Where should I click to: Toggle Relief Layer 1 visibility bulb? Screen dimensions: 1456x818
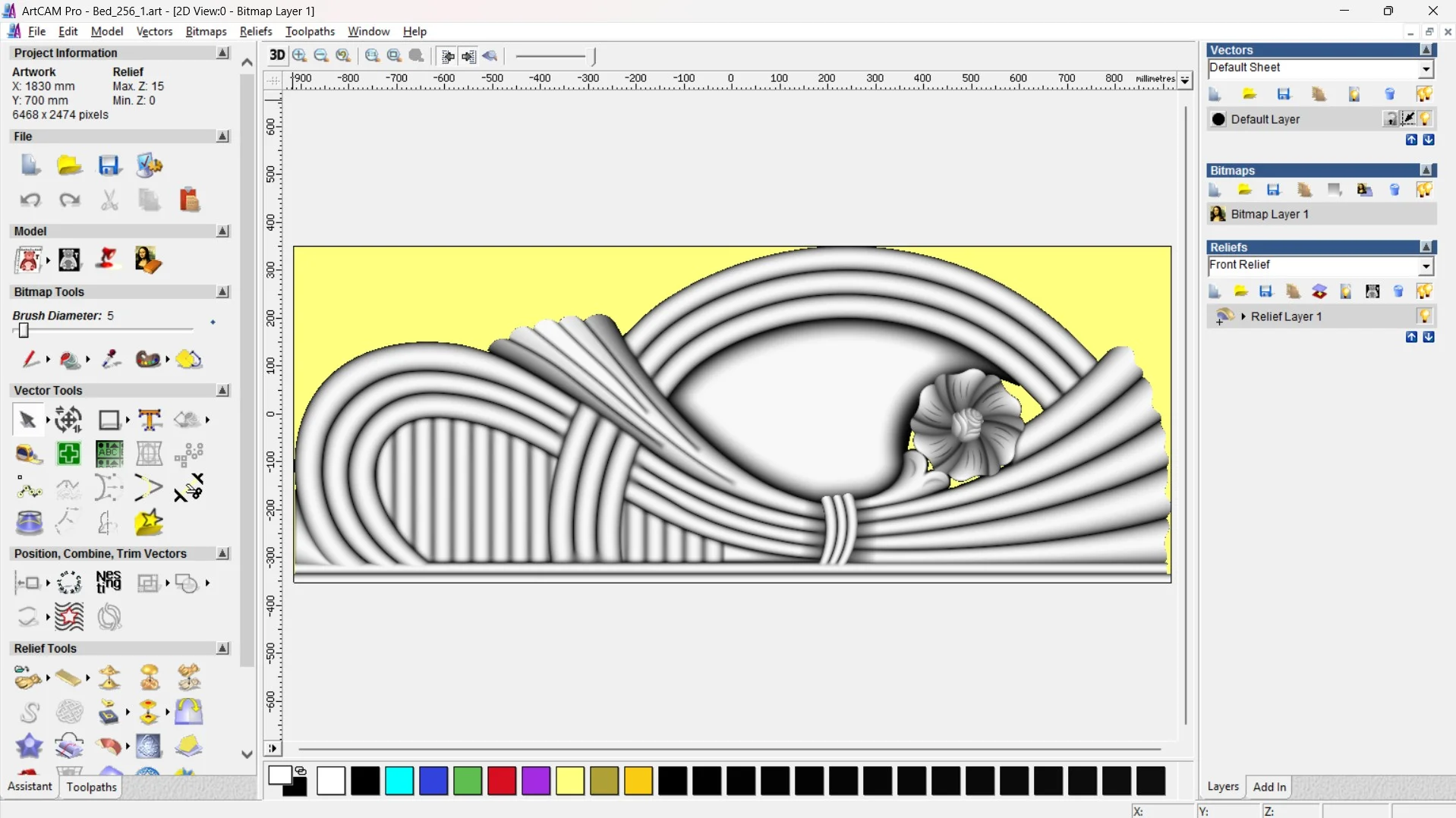[1424, 316]
